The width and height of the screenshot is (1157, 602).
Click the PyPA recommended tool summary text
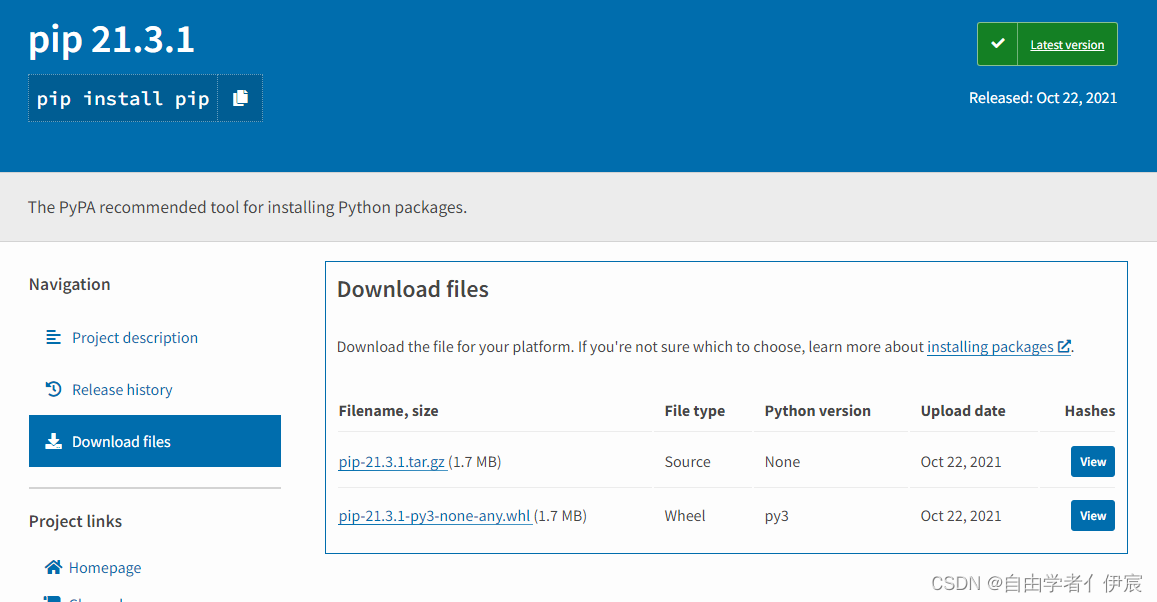[247, 207]
